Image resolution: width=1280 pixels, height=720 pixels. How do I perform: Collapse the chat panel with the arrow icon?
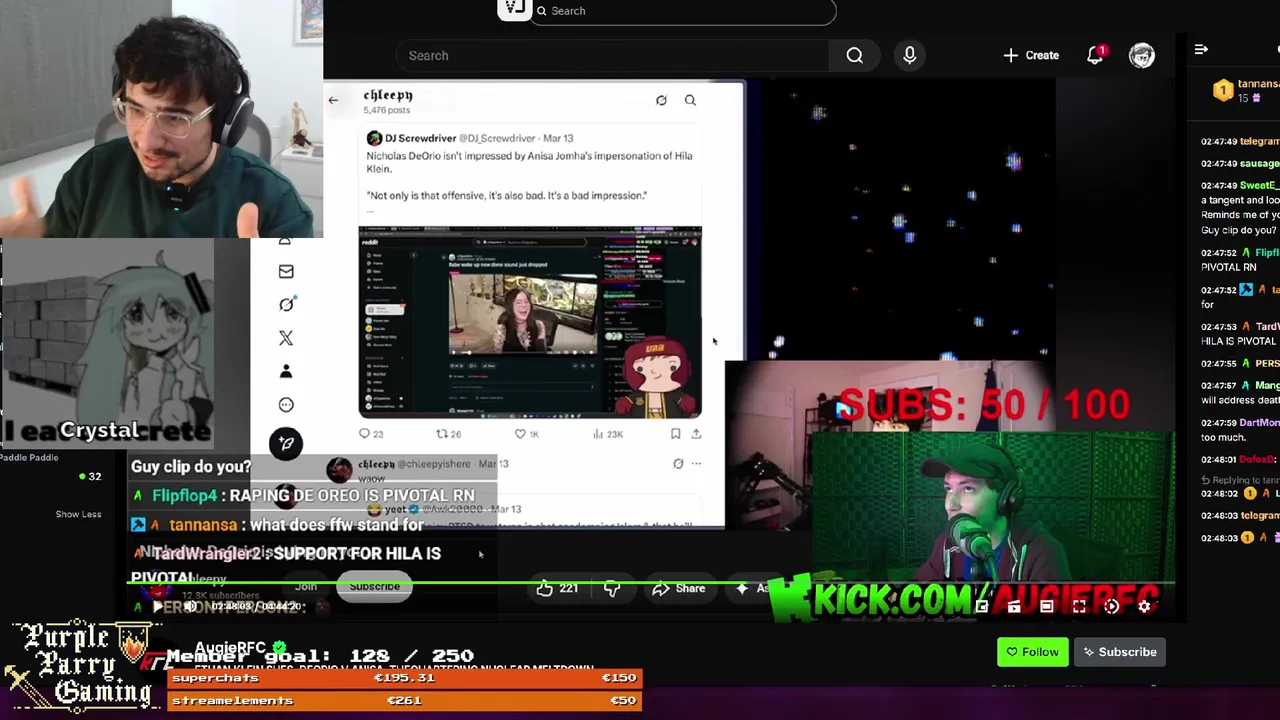pos(1201,49)
